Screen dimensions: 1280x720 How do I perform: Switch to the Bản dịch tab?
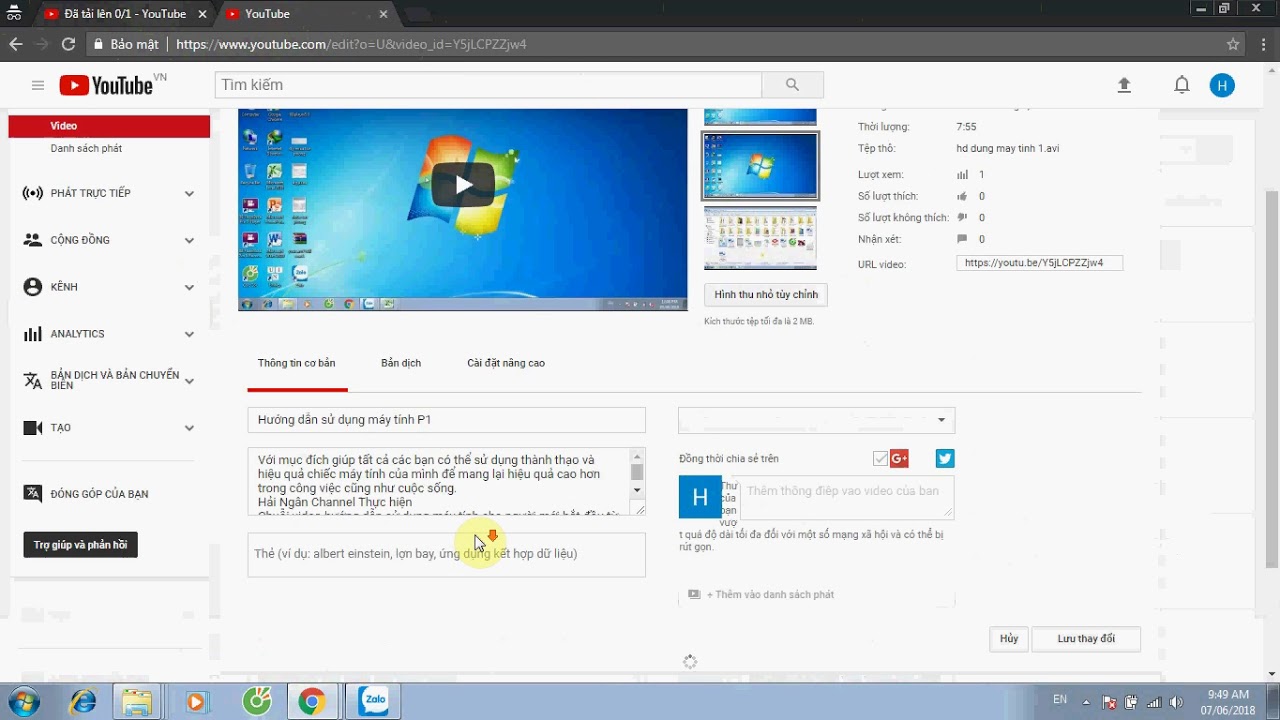(x=401, y=363)
